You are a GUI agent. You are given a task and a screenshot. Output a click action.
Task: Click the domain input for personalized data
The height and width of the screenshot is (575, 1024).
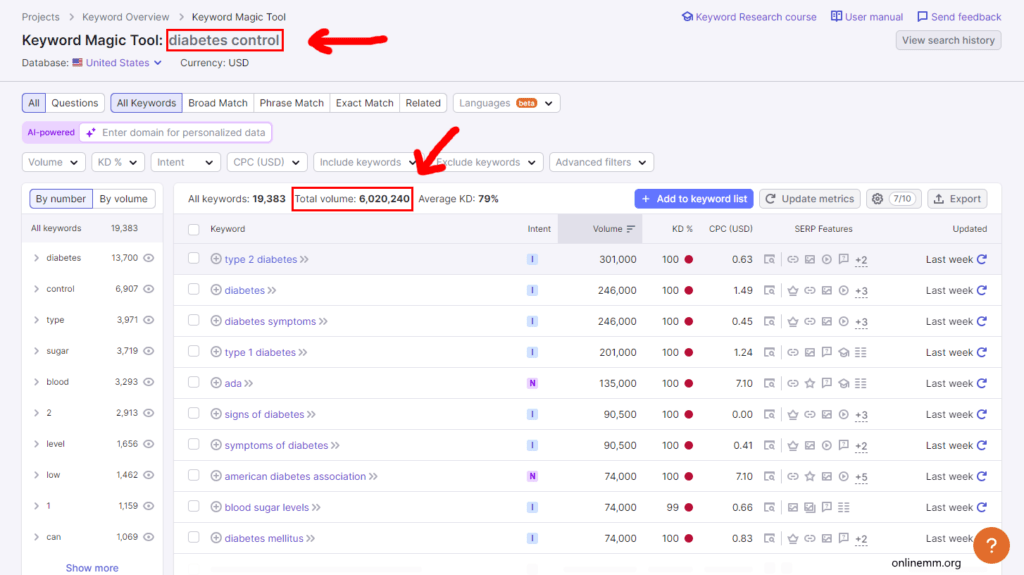(184, 132)
